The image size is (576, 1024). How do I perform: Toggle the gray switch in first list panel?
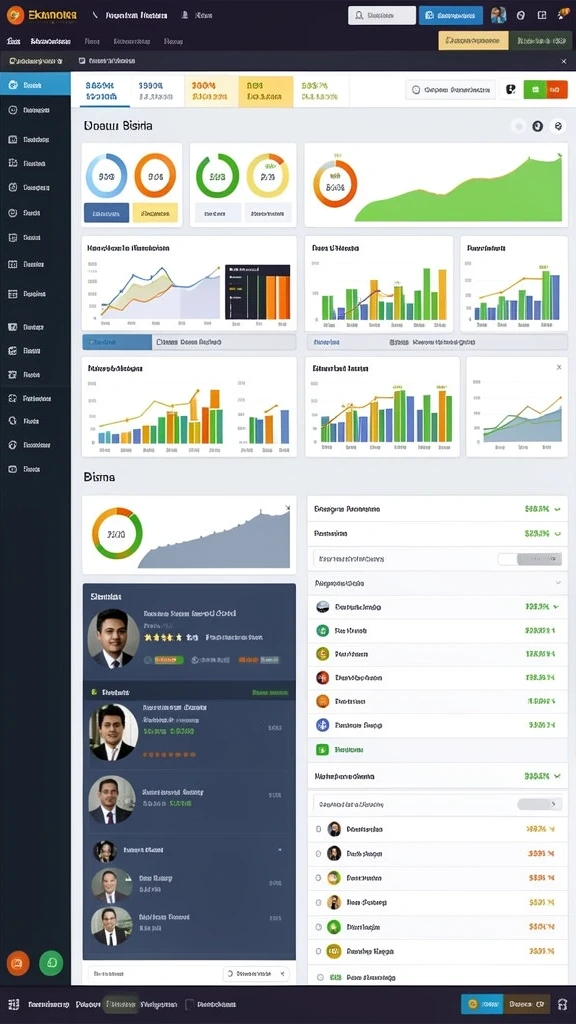pos(530,559)
